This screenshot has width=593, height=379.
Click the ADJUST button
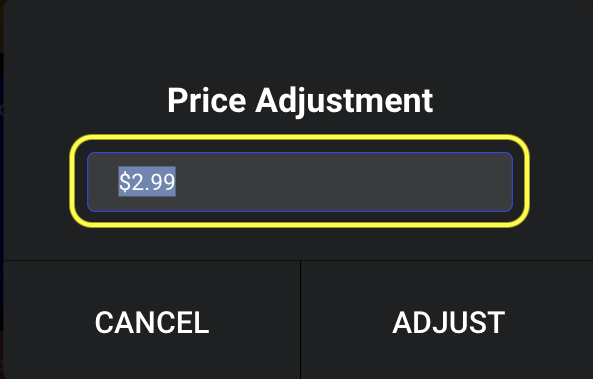pyautogui.click(x=448, y=322)
